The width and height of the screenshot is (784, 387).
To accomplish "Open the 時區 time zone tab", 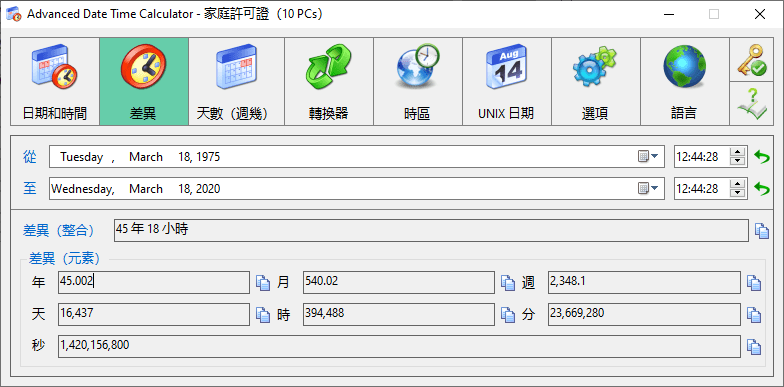I will (x=418, y=82).
